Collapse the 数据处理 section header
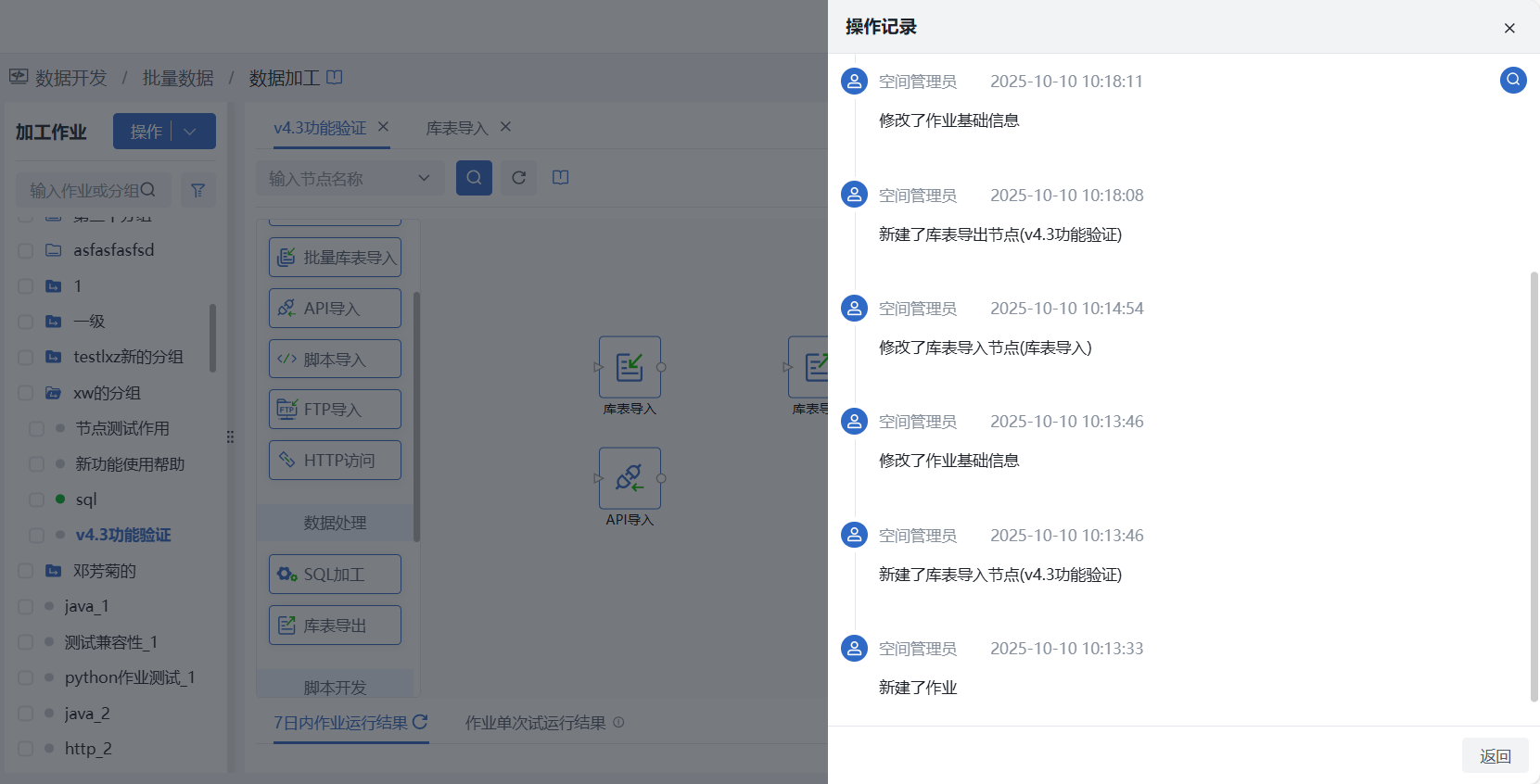The height and width of the screenshot is (784, 1540). coord(335,523)
